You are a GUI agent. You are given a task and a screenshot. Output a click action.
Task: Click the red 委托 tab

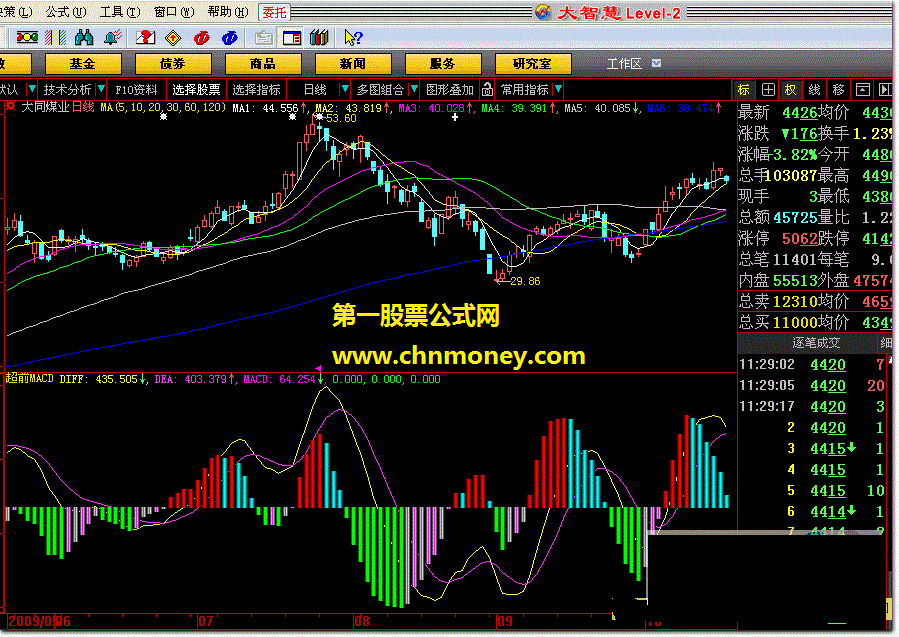(274, 12)
